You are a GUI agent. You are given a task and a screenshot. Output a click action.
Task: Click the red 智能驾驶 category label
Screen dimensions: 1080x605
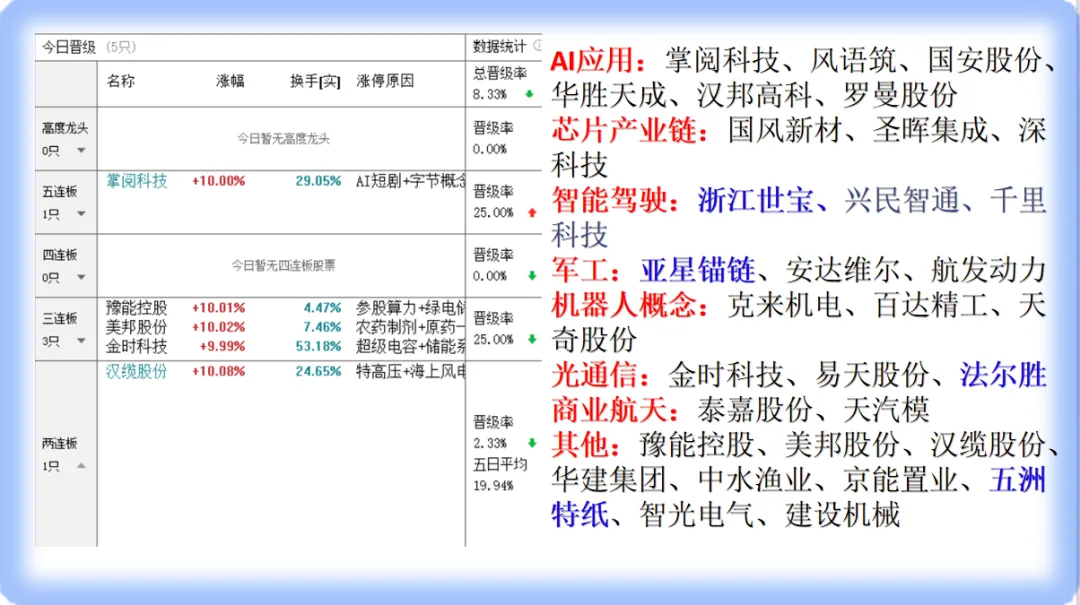pyautogui.click(x=615, y=201)
